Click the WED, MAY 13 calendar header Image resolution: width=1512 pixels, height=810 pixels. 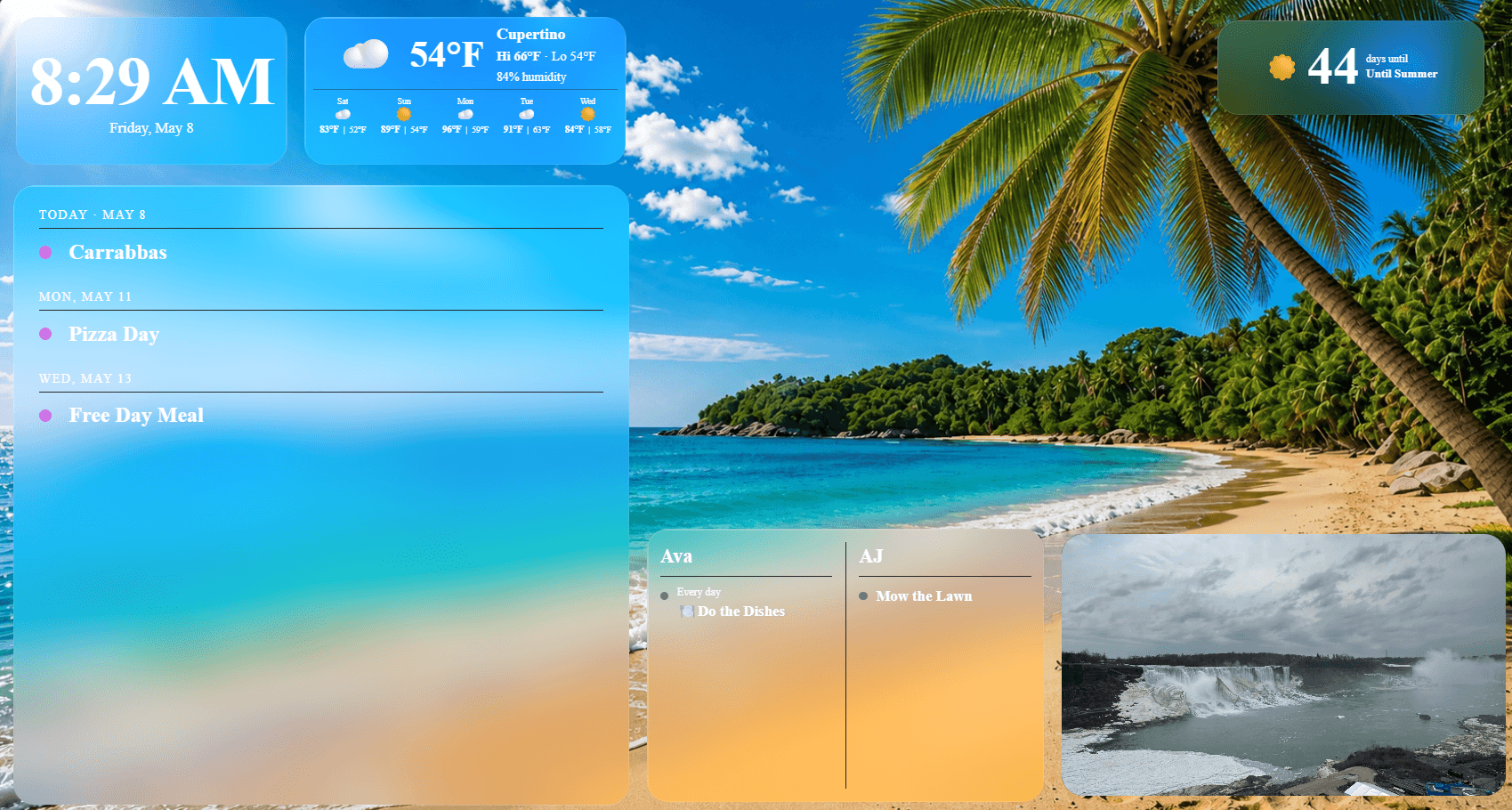[85, 378]
